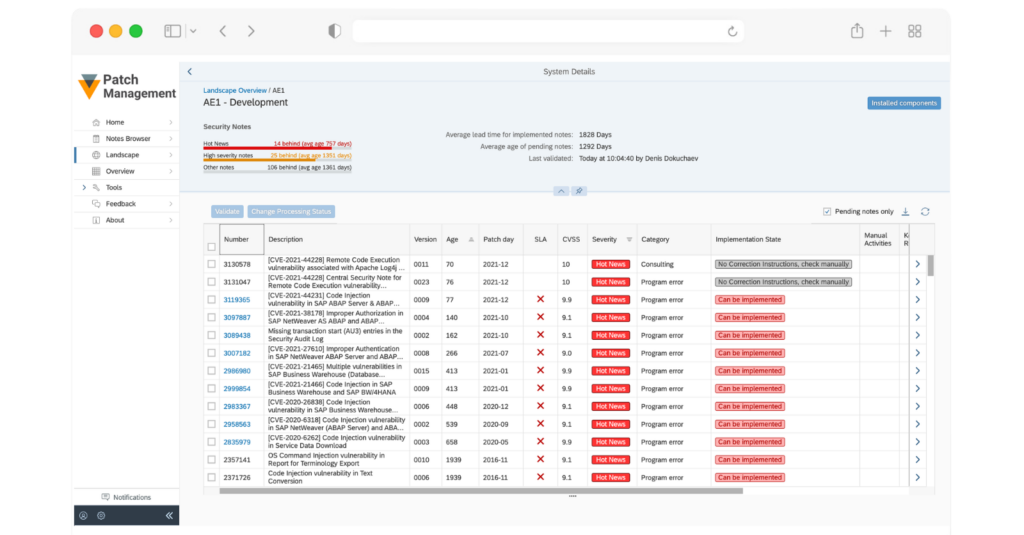Click the SLA red X for note 2357141
The width and height of the screenshot is (1024, 535).
click(x=540, y=459)
